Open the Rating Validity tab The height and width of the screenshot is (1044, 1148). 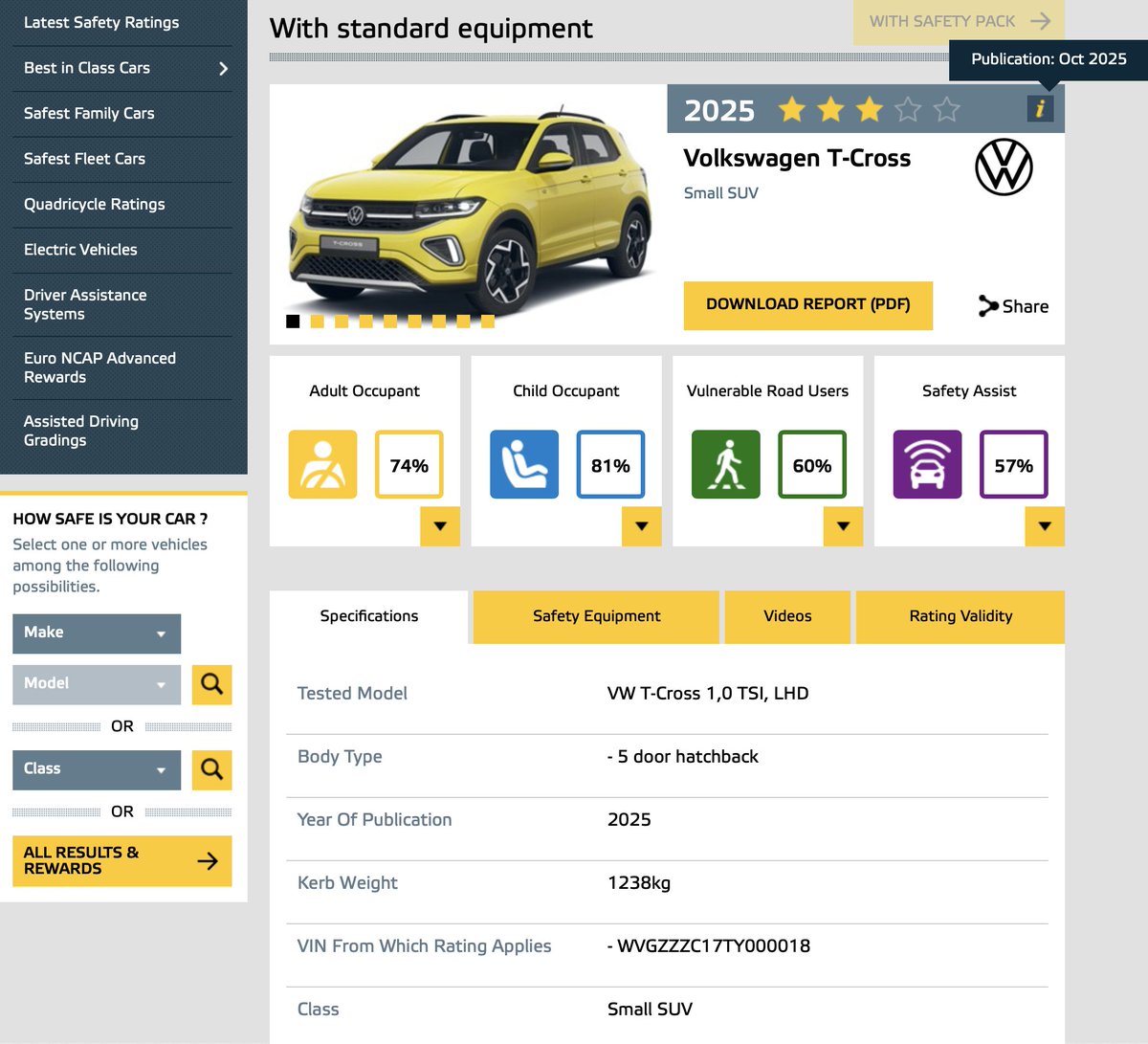(x=960, y=616)
